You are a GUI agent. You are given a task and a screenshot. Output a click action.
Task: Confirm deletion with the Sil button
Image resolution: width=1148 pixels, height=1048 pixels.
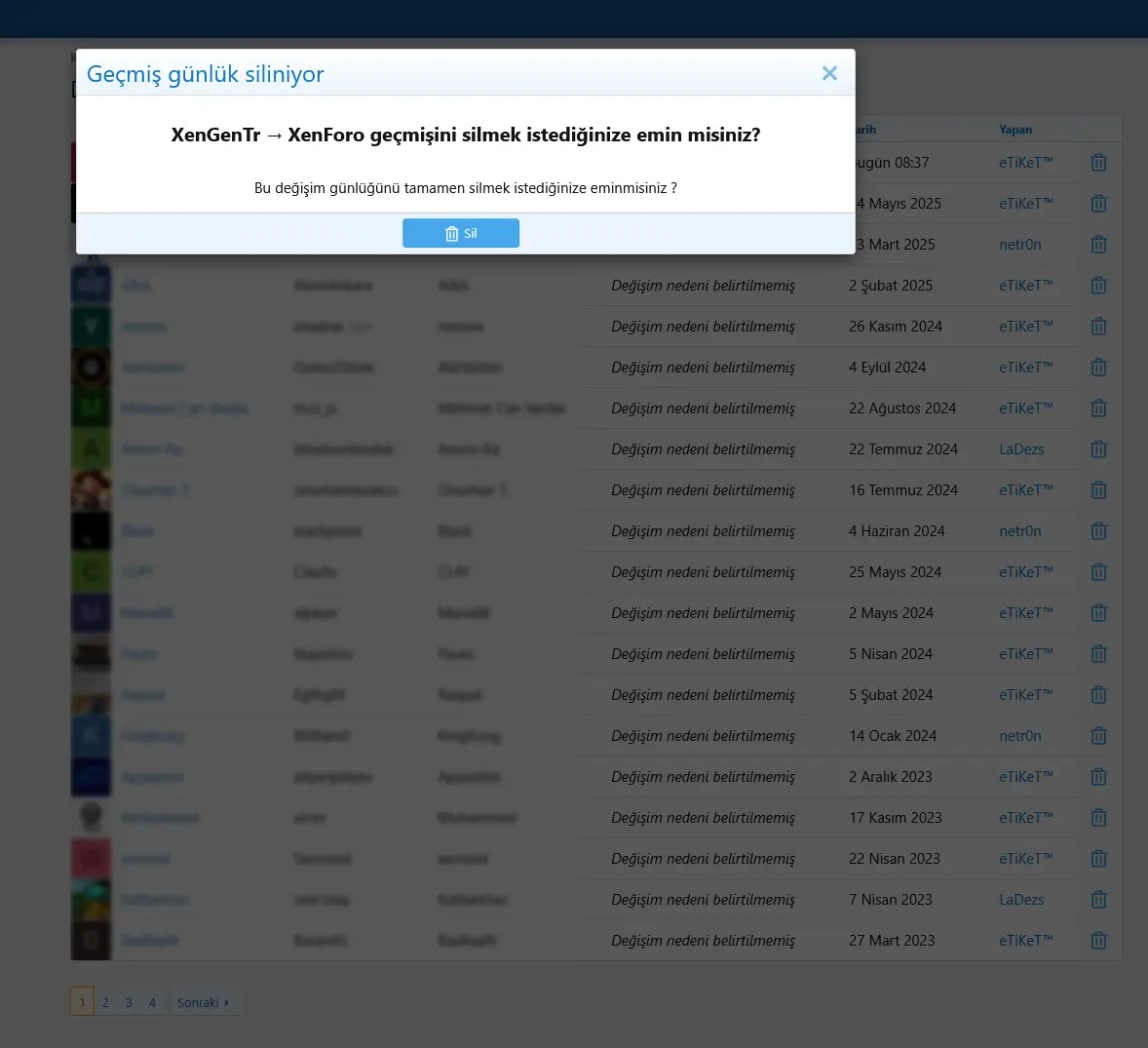point(461,233)
